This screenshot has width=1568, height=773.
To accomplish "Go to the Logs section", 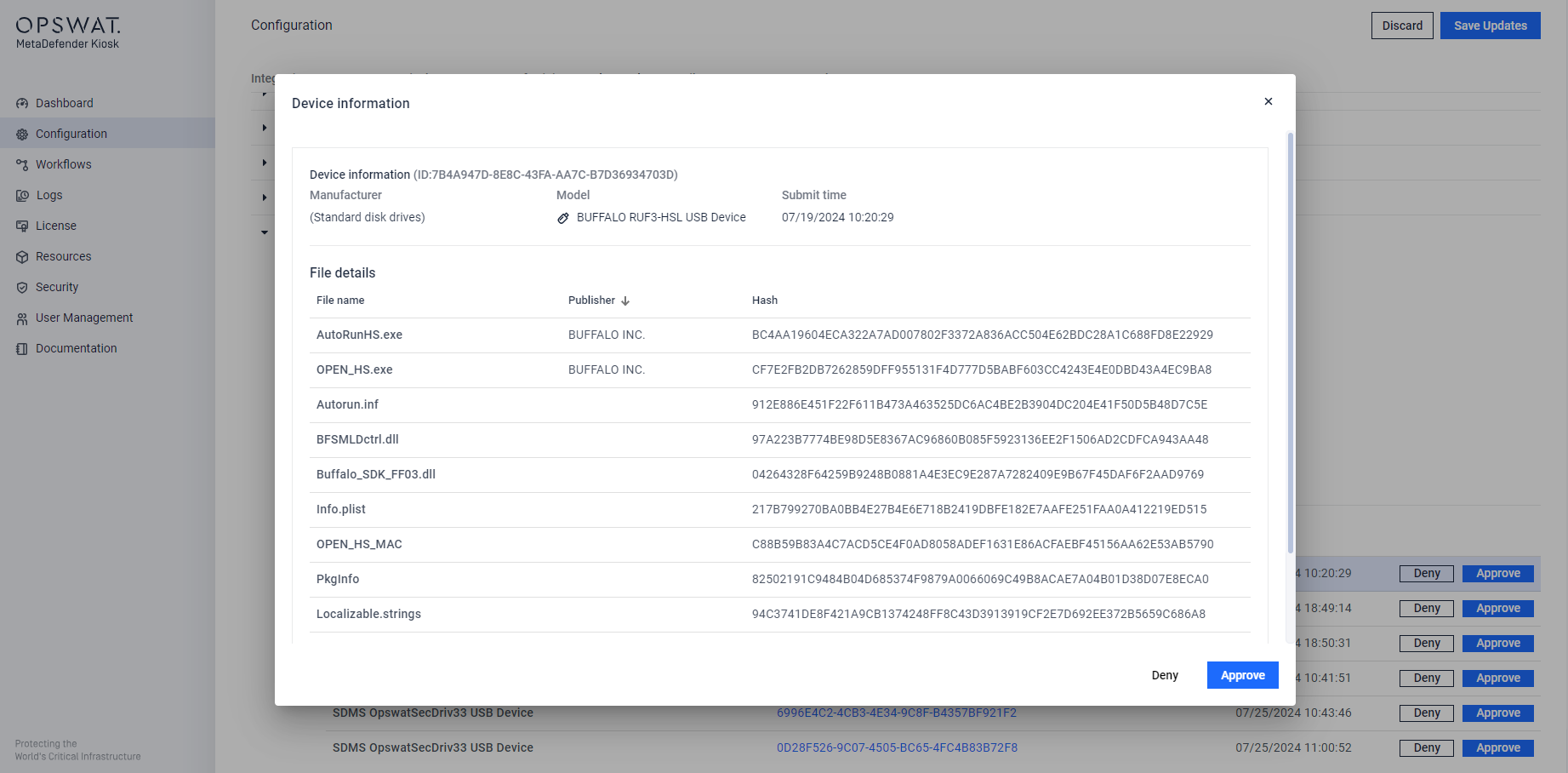I will pyautogui.click(x=49, y=195).
